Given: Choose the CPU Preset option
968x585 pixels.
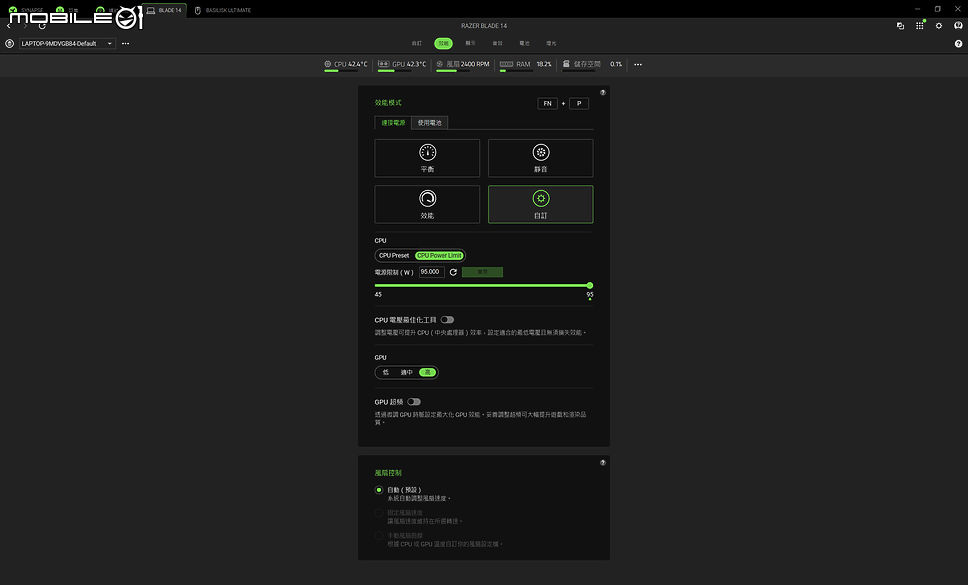Looking at the screenshot, I should coord(394,255).
